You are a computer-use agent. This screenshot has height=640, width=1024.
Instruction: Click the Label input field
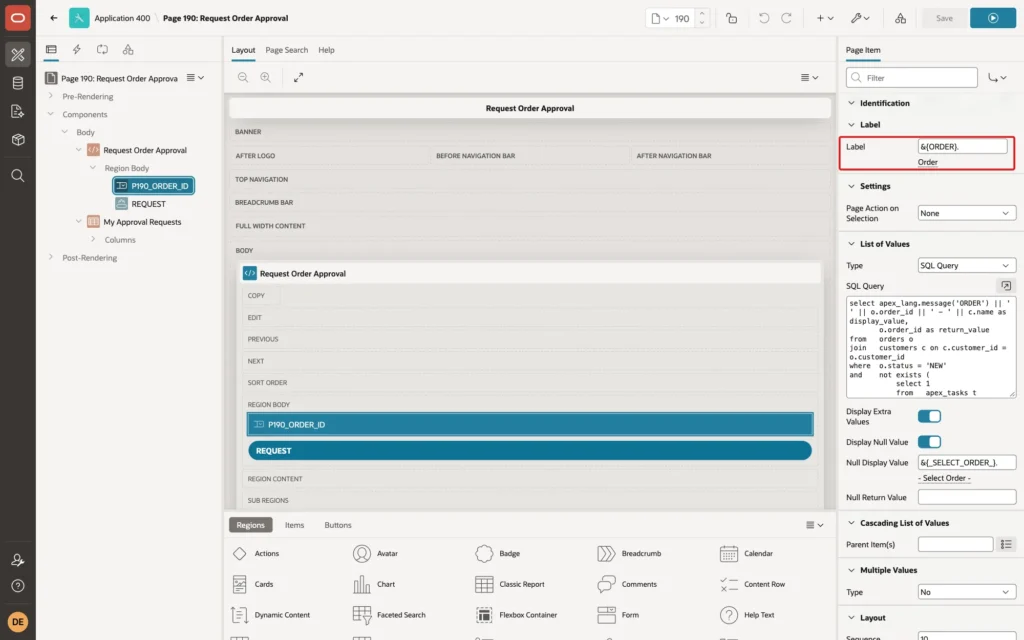[963, 146]
